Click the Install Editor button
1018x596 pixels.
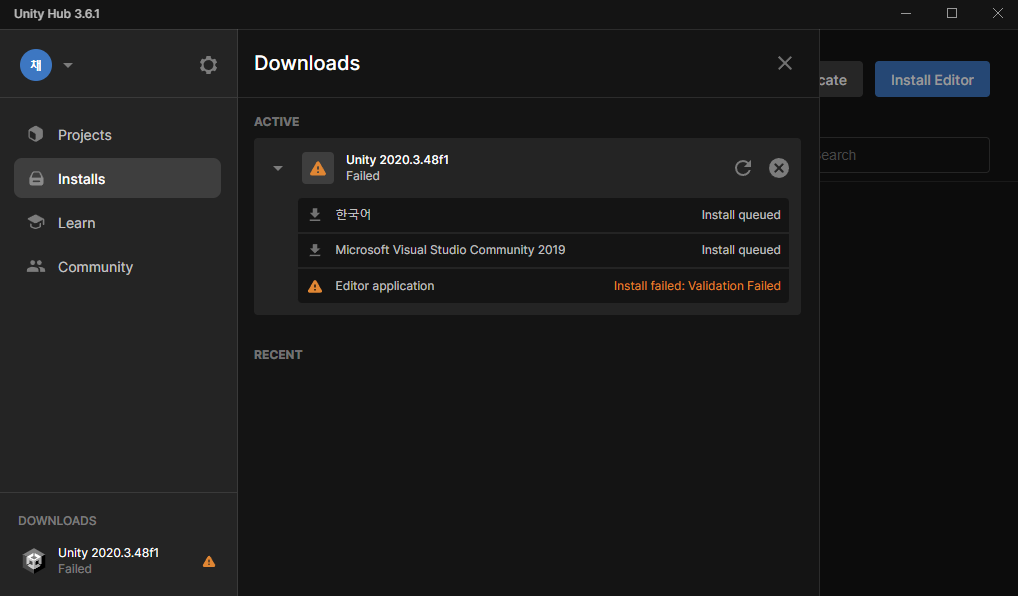932,79
